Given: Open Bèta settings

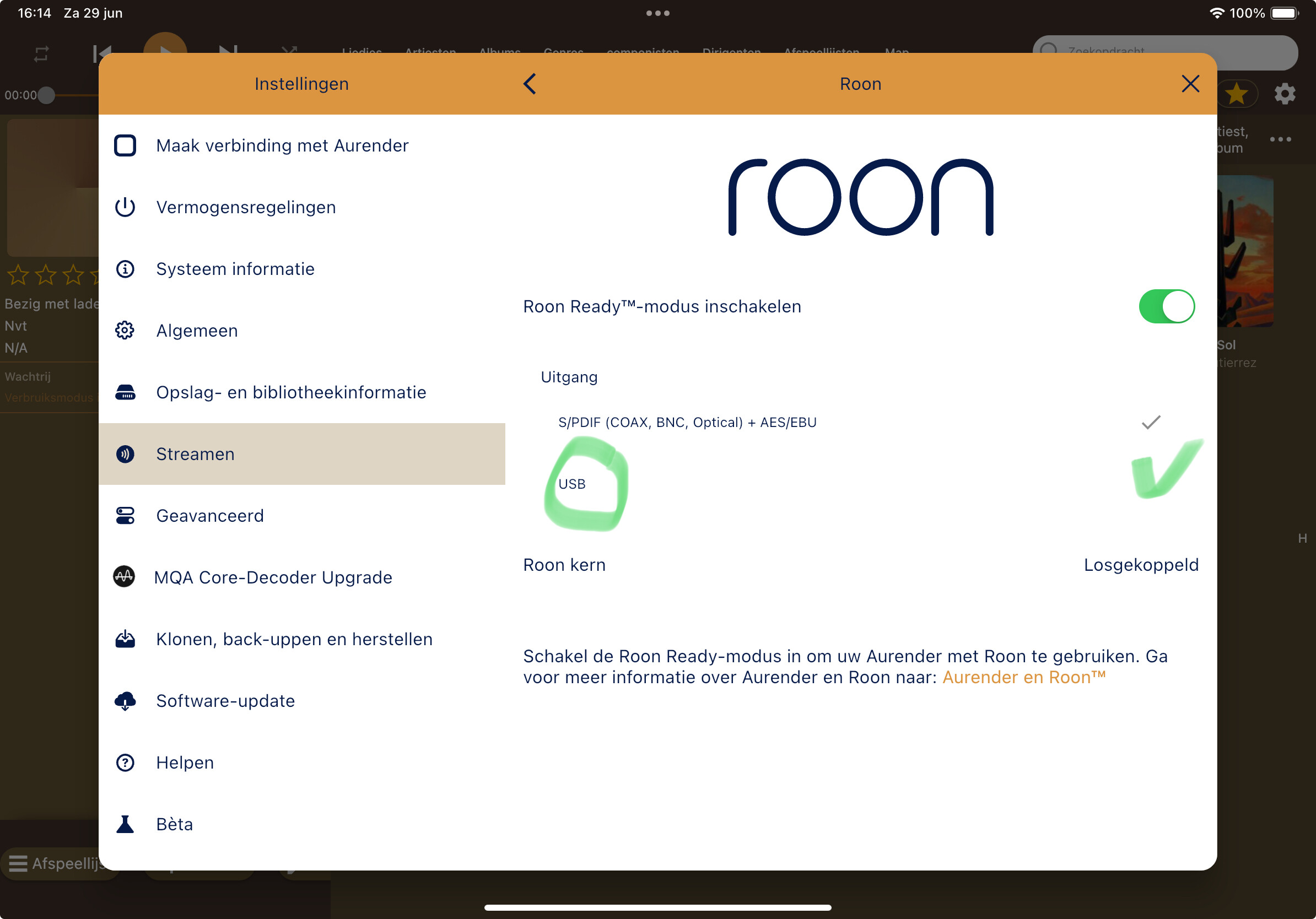Looking at the screenshot, I should pos(302,824).
